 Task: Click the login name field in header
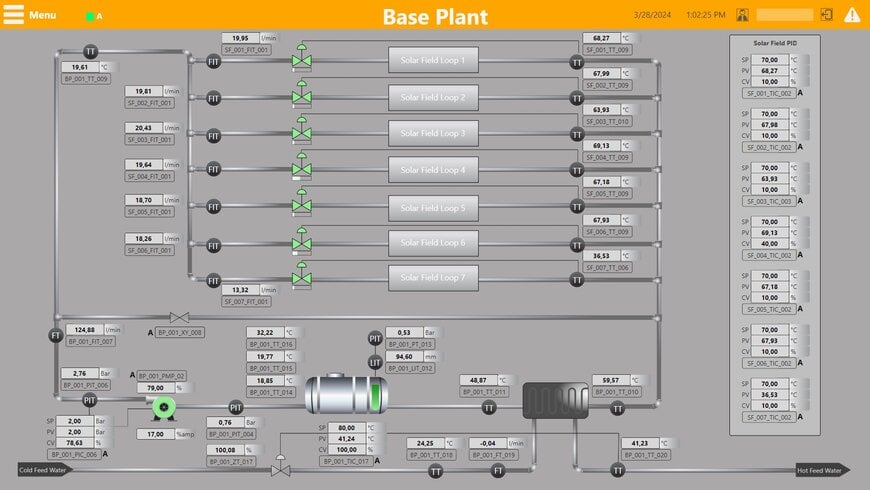pos(785,15)
